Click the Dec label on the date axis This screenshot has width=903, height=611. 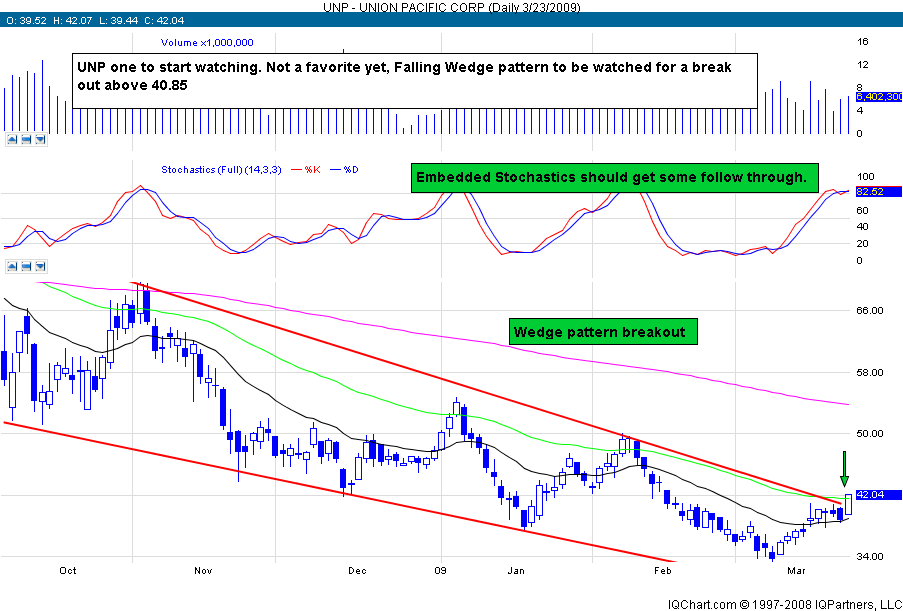click(358, 571)
